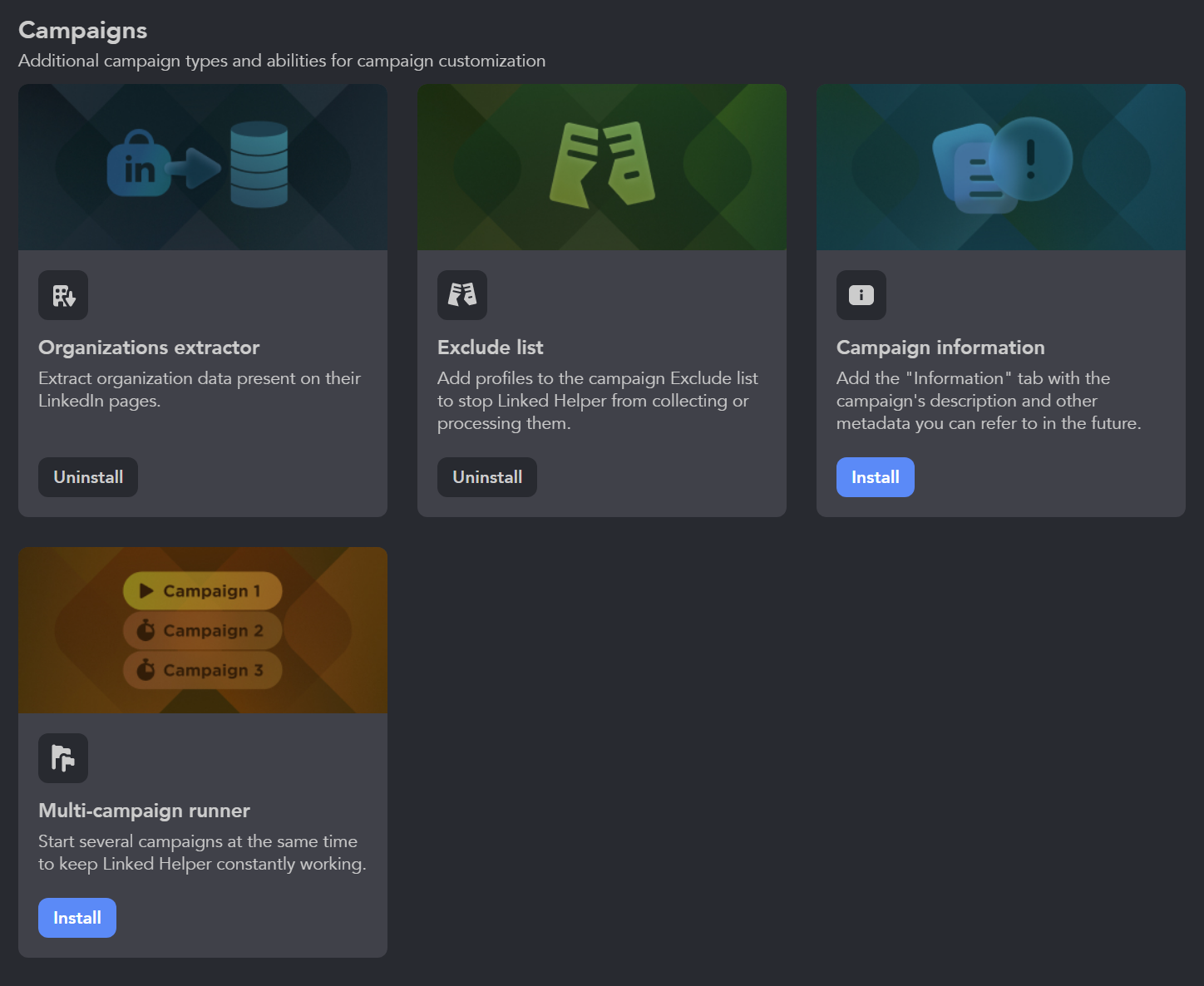Install the Multi-campaign runner extension

(76, 918)
